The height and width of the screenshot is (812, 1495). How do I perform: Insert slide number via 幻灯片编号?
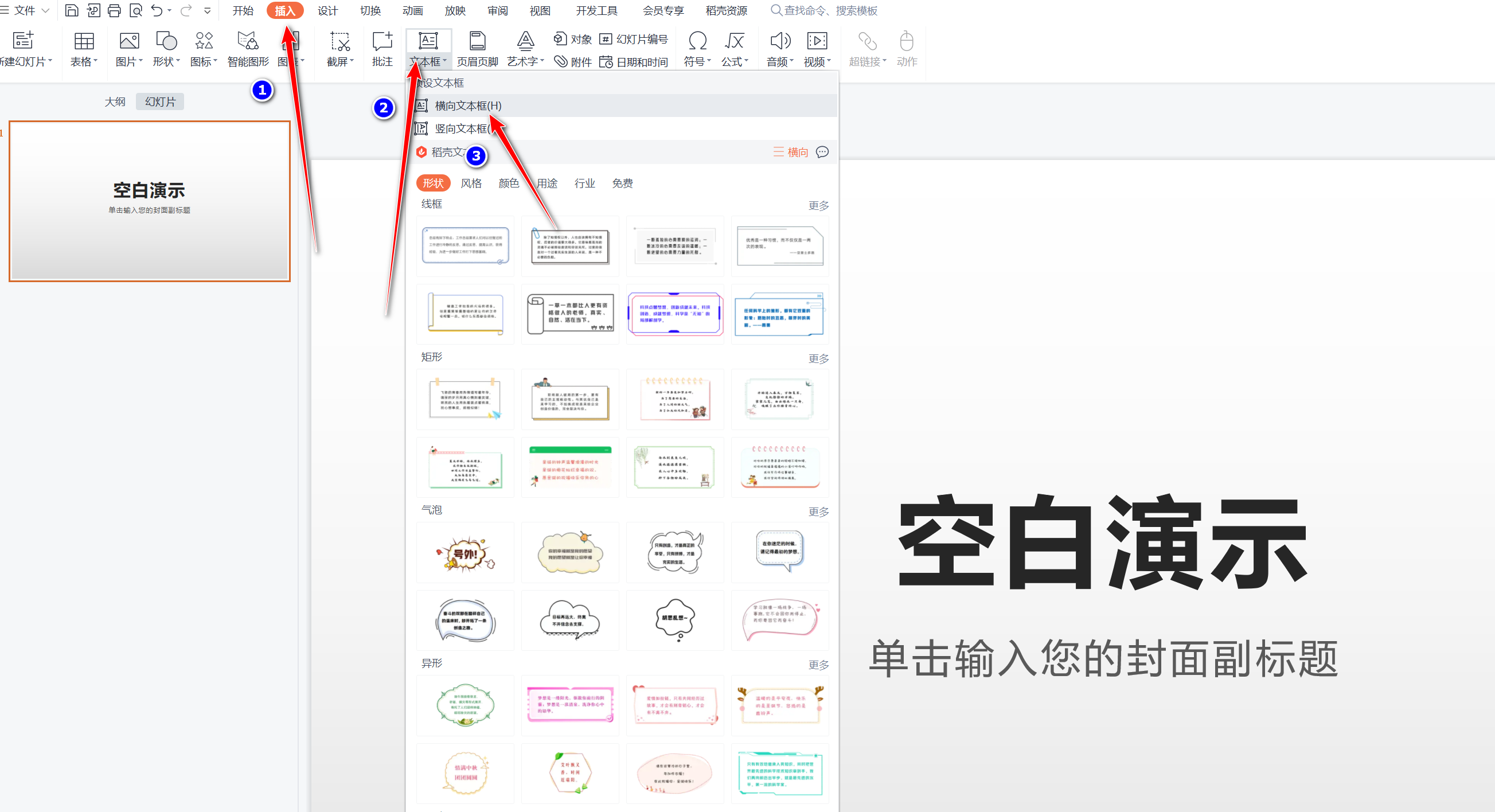[x=636, y=39]
